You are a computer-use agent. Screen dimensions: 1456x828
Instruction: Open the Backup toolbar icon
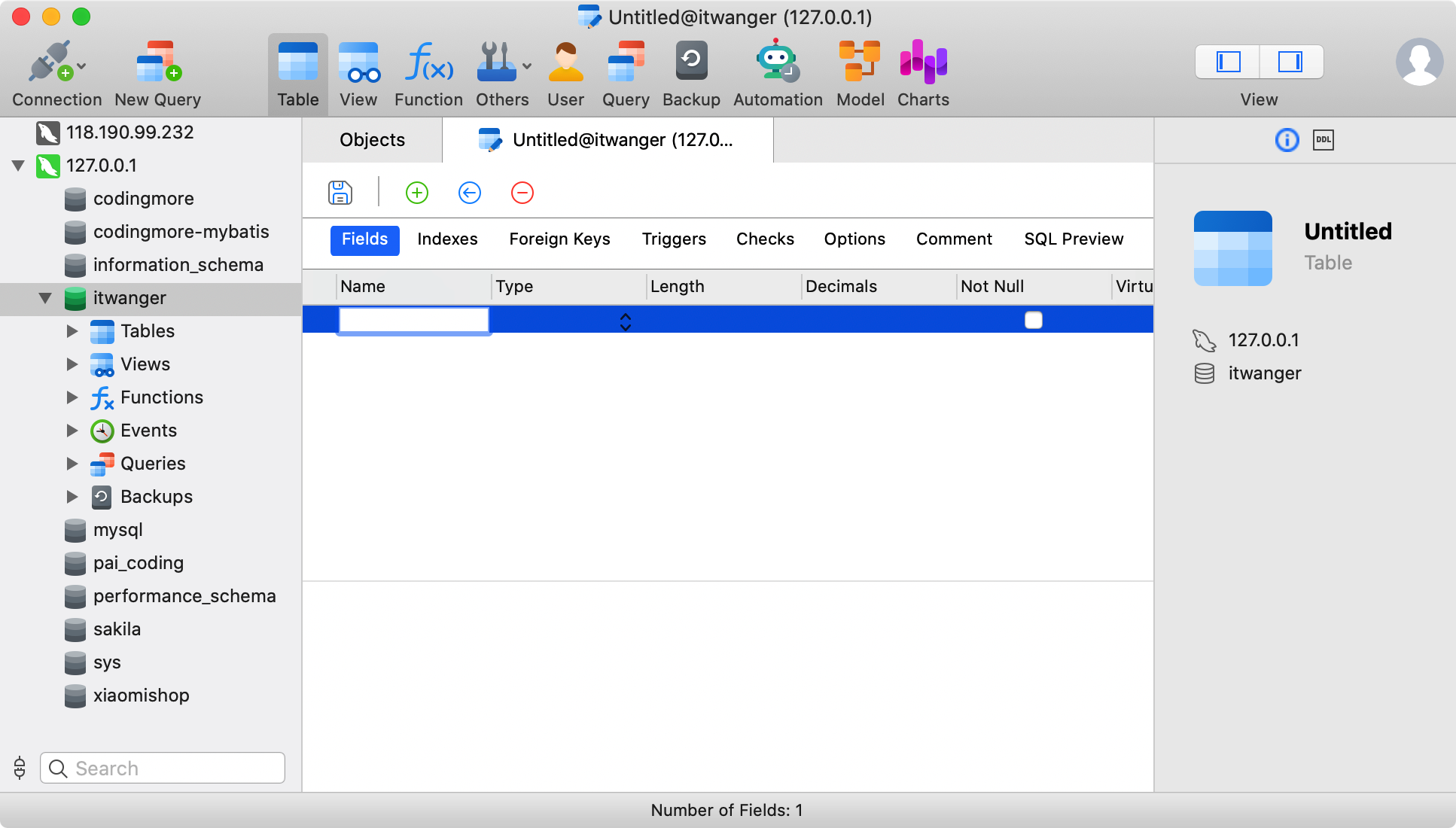(690, 74)
